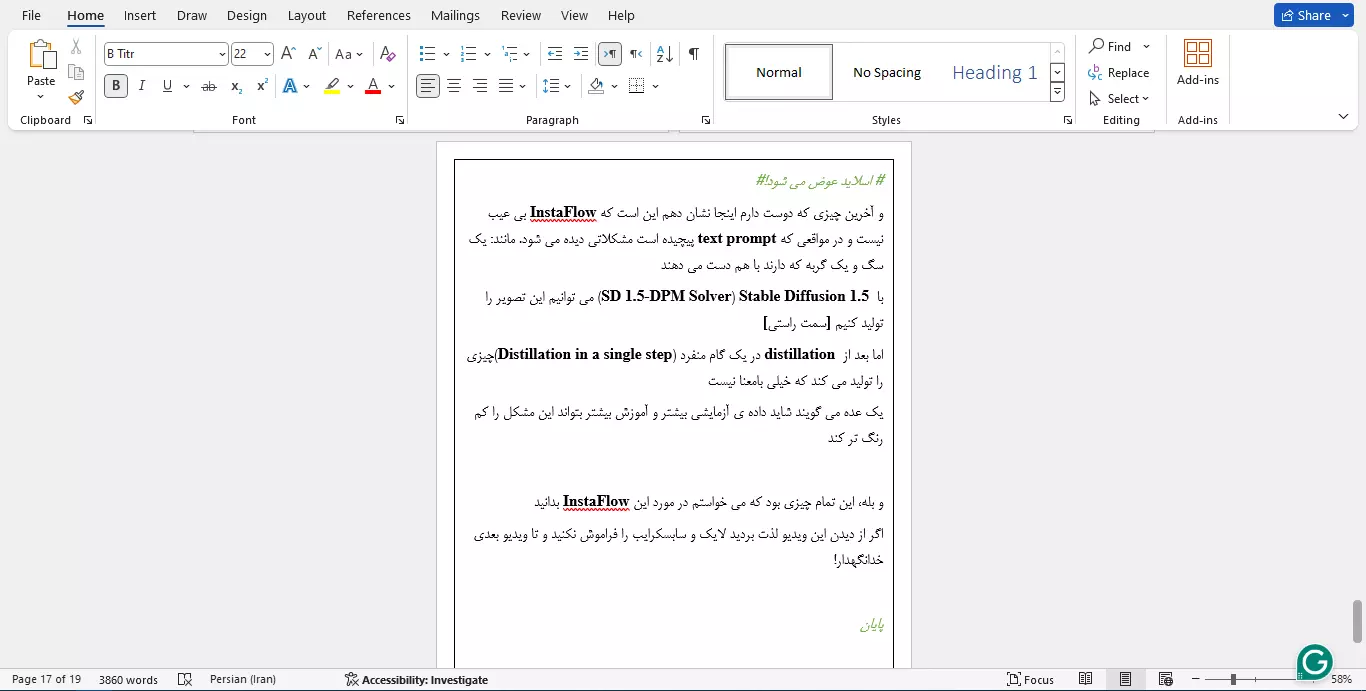Screen dimensions: 1366x691
Task: Open line and paragraph spacing options
Action: 555,86
